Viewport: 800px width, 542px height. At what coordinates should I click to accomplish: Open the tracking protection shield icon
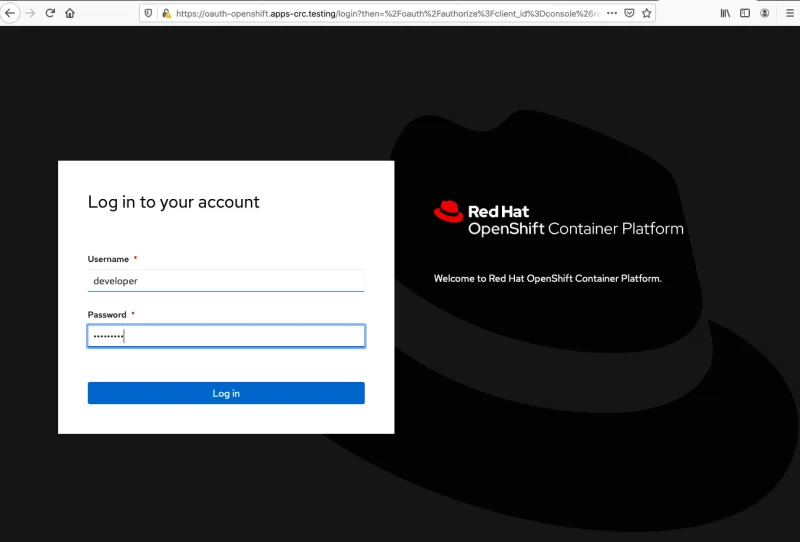click(149, 13)
